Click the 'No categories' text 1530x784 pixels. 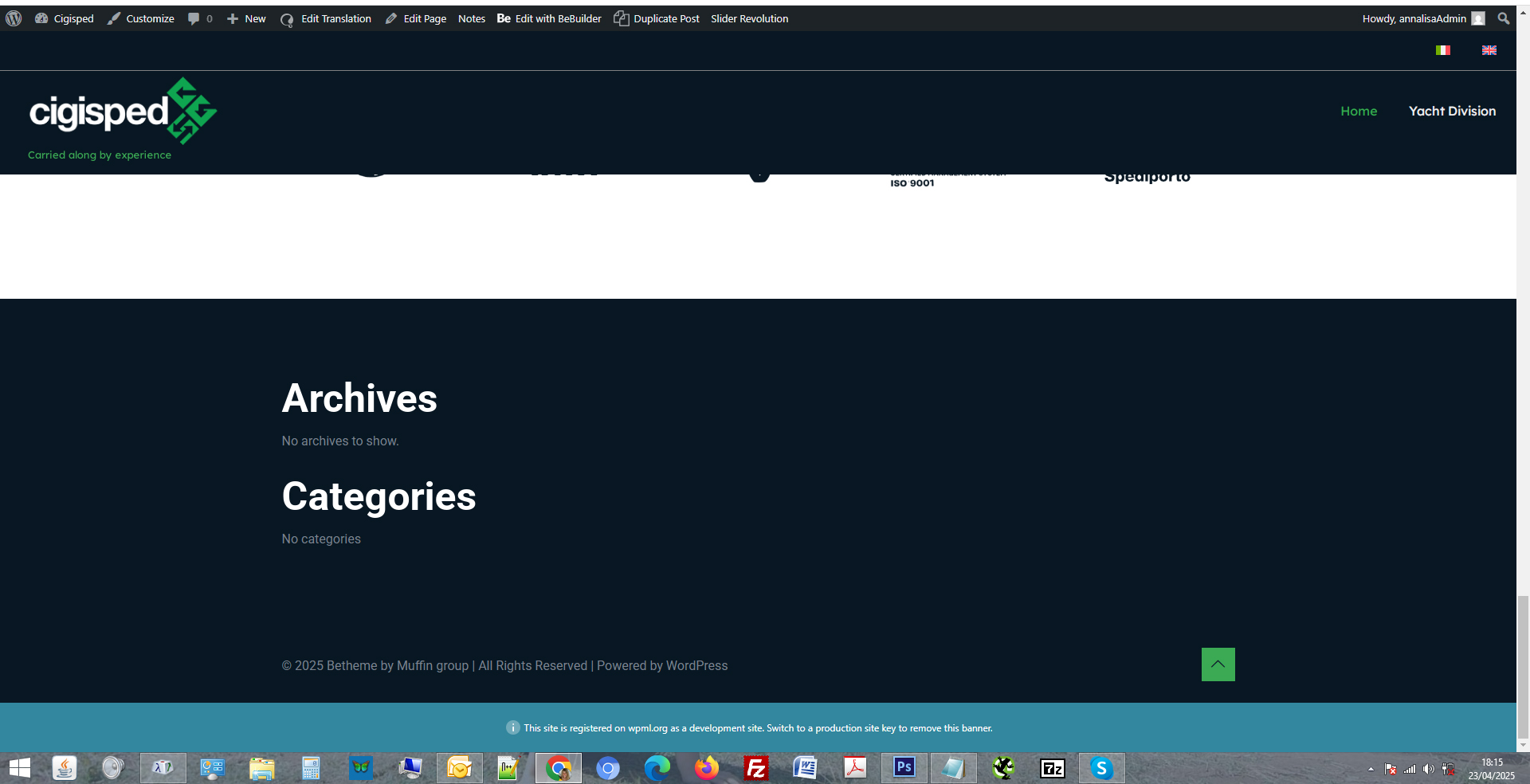pos(321,539)
